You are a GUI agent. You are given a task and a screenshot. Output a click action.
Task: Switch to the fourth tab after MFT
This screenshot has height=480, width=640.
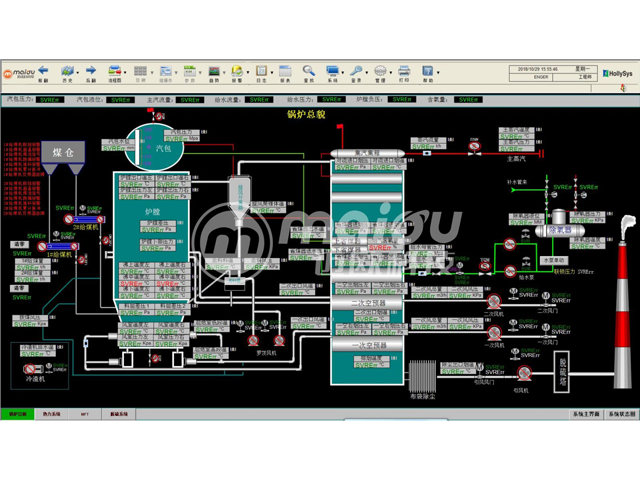[119, 414]
